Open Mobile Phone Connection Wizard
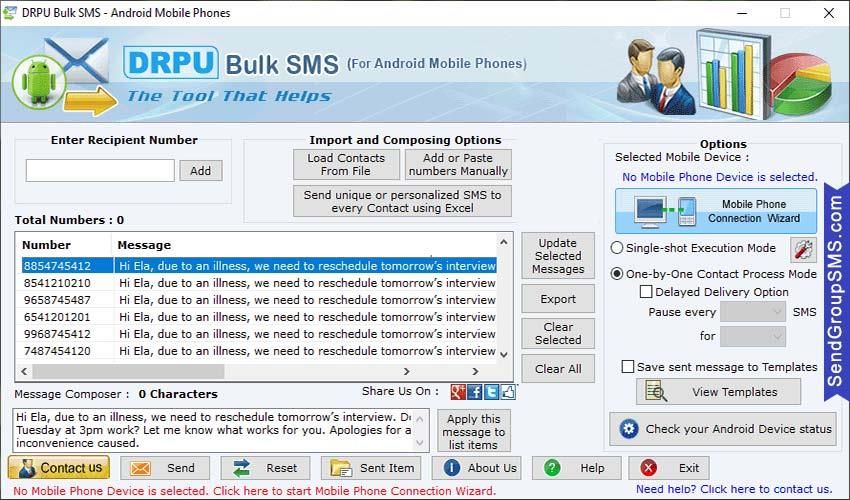Viewport: 850px width, 500px height. [x=716, y=211]
